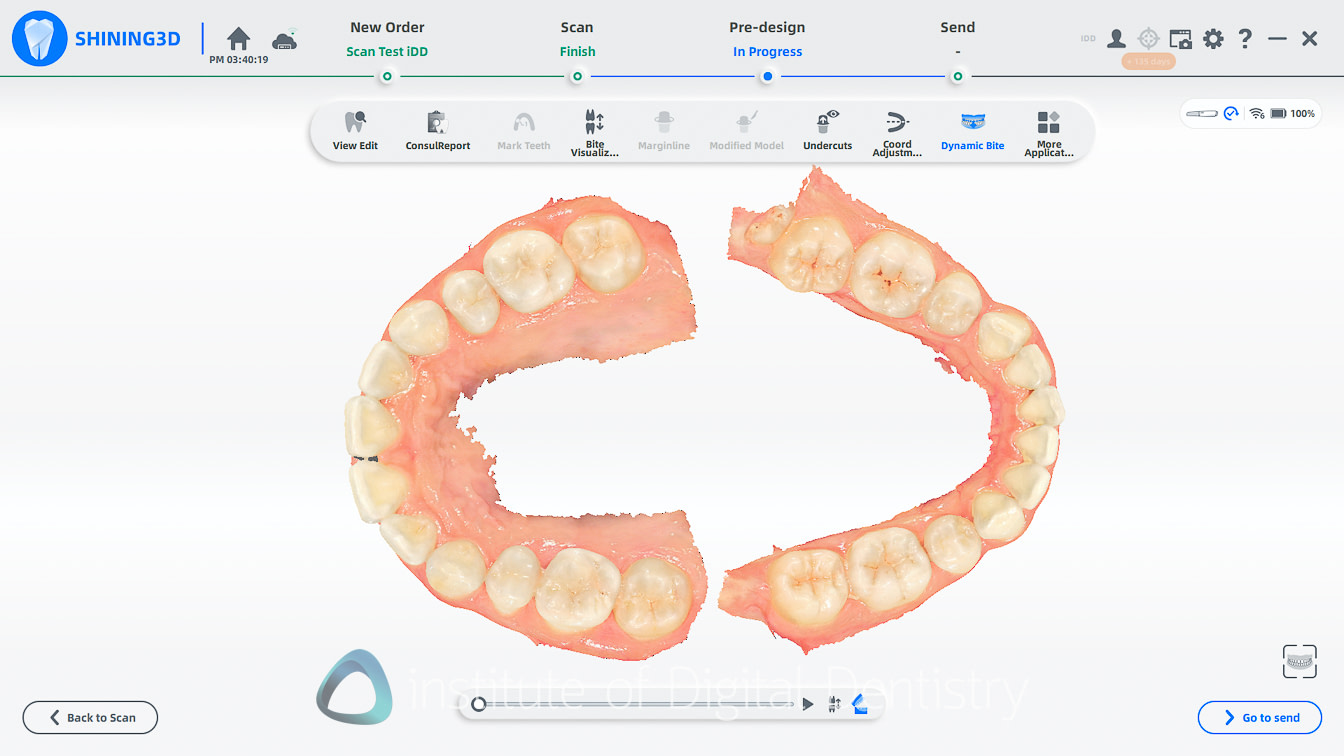This screenshot has width=1344, height=756.
Task: Open the ConsulReport tool
Action: click(437, 131)
